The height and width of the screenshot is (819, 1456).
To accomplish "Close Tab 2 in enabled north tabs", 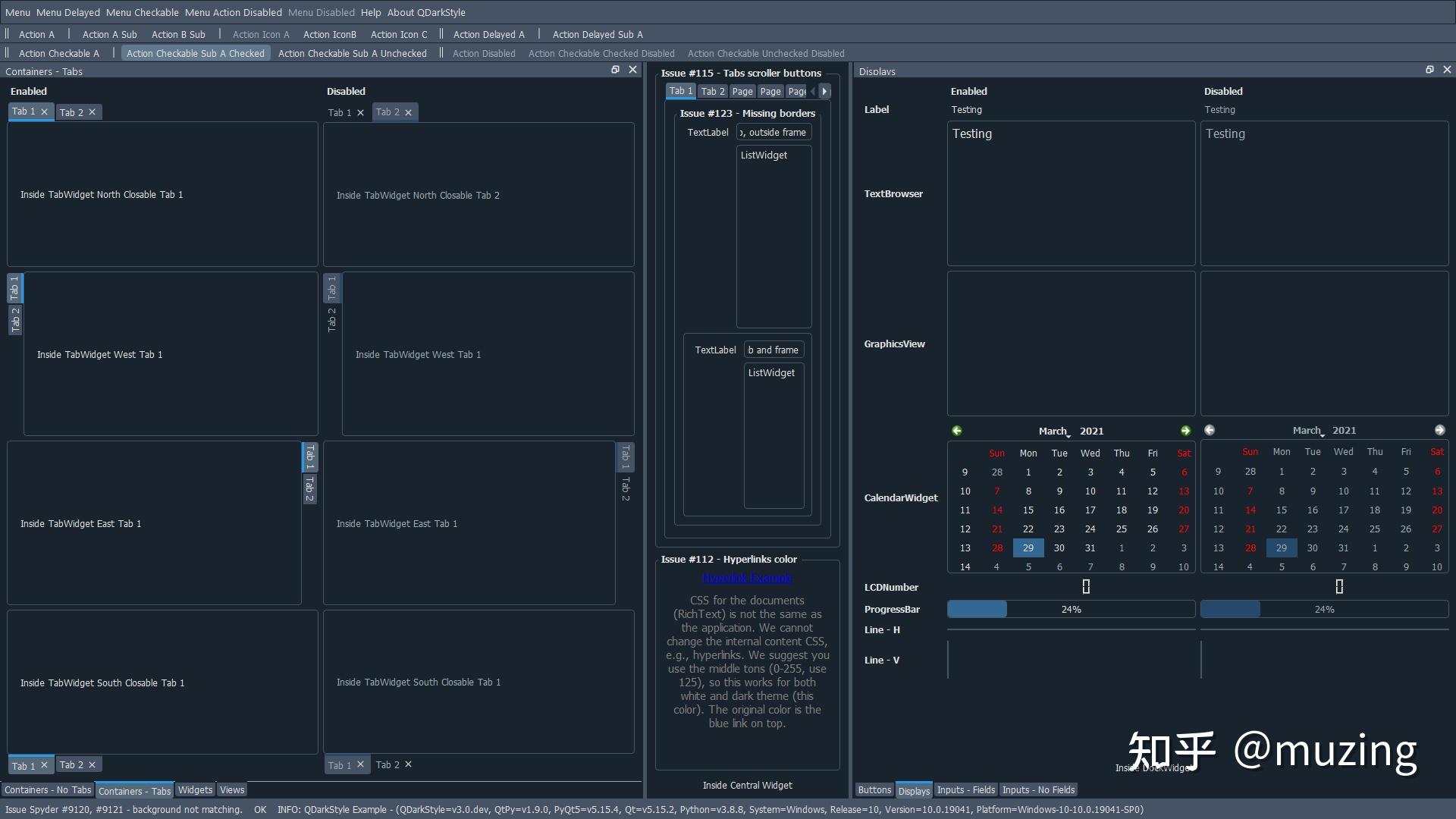I will pyautogui.click(x=93, y=112).
